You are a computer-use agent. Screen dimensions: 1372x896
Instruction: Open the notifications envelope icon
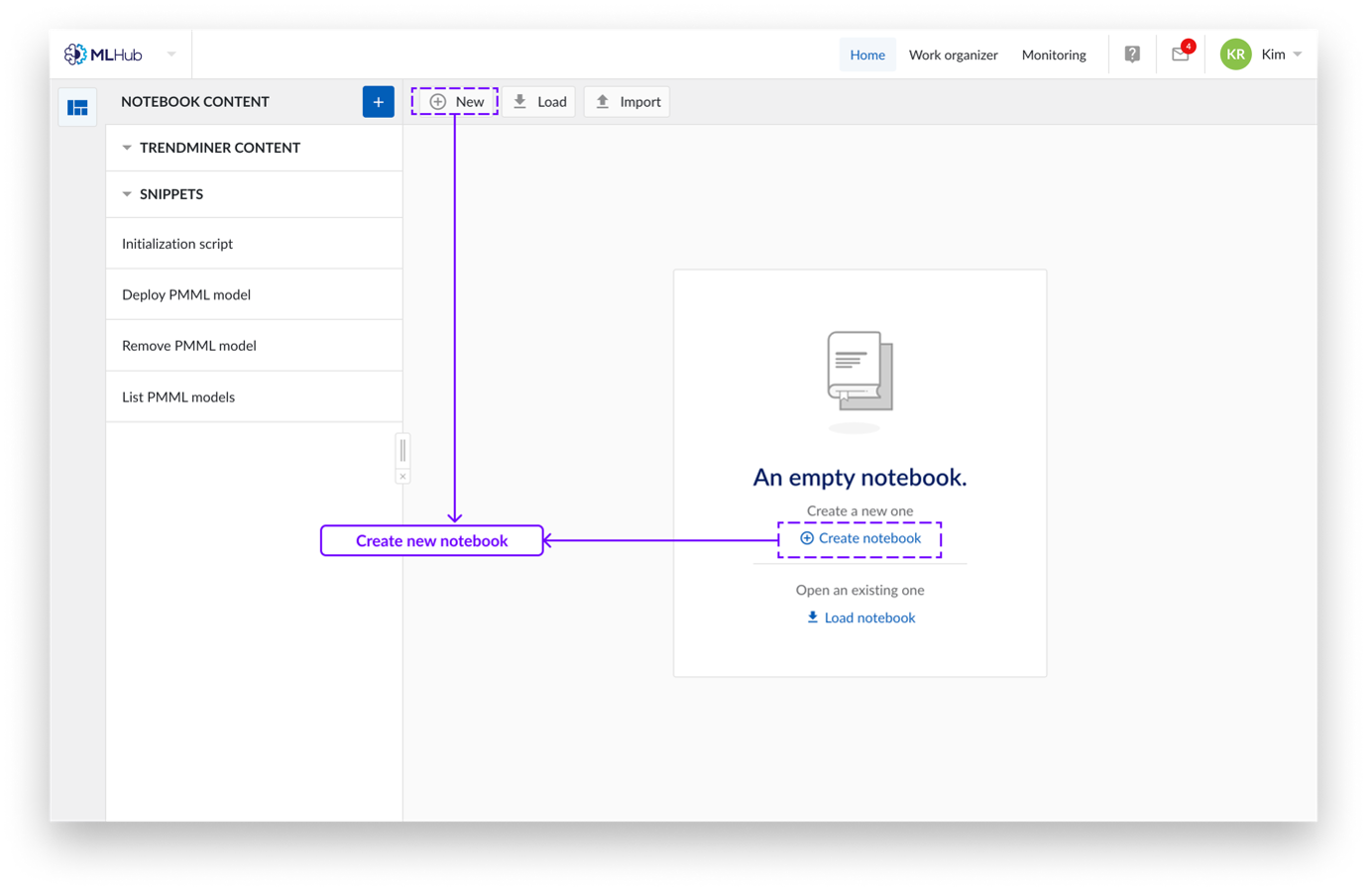pos(1180,55)
